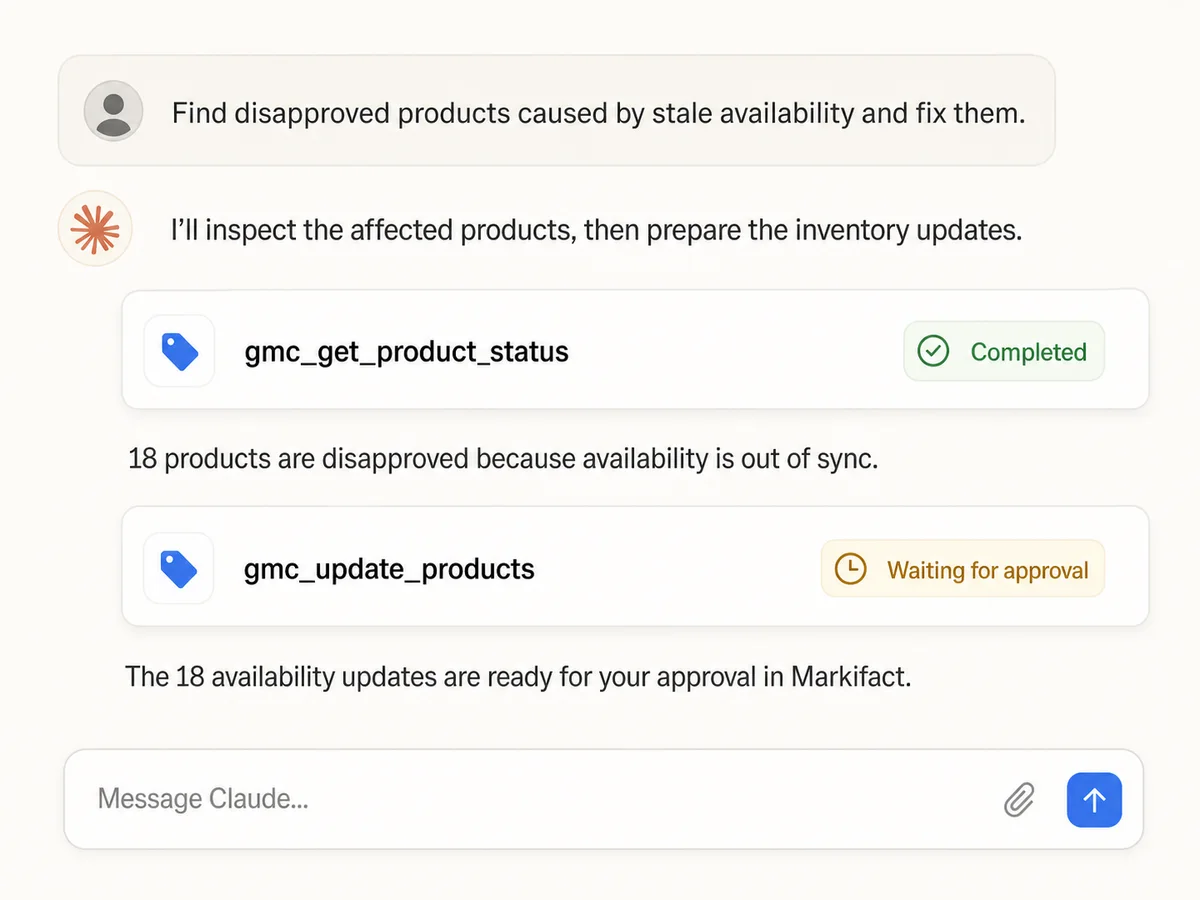Send message with blue arrow button
The height and width of the screenshot is (900, 1200).
point(1094,800)
